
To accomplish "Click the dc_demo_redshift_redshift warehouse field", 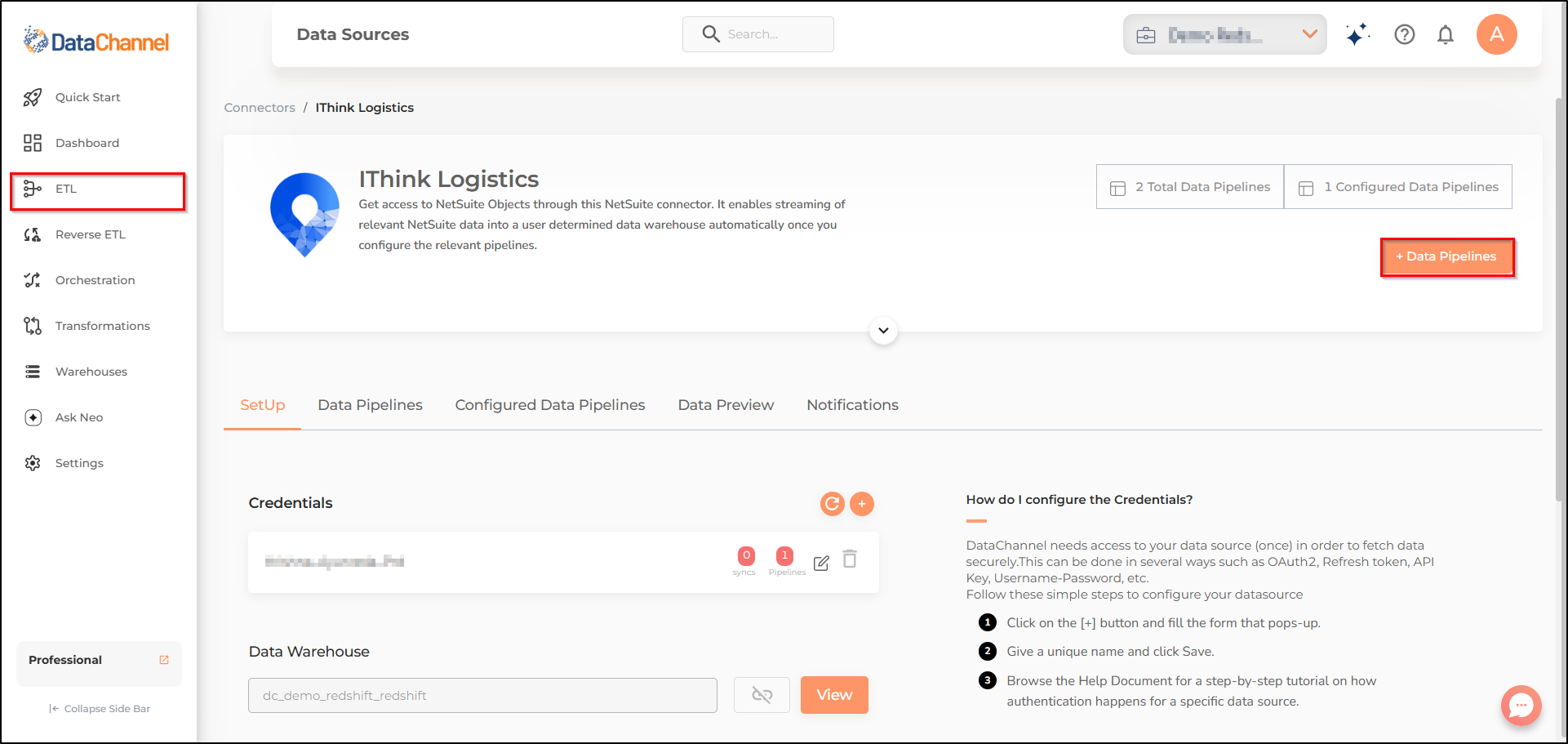I will 482,696.
